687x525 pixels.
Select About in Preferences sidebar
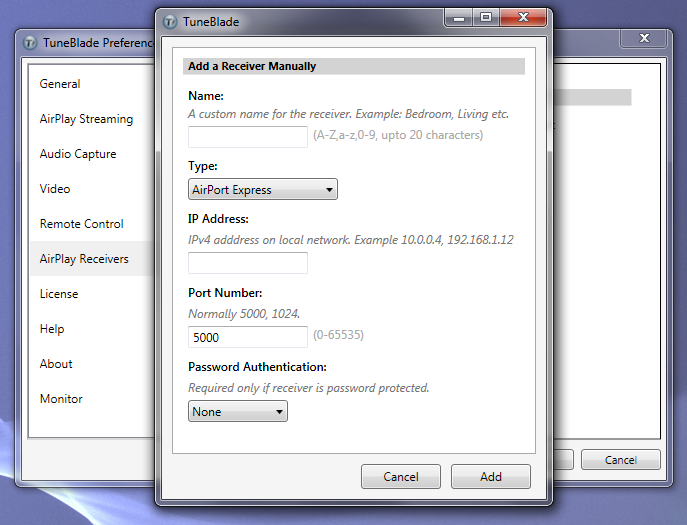tap(92, 364)
